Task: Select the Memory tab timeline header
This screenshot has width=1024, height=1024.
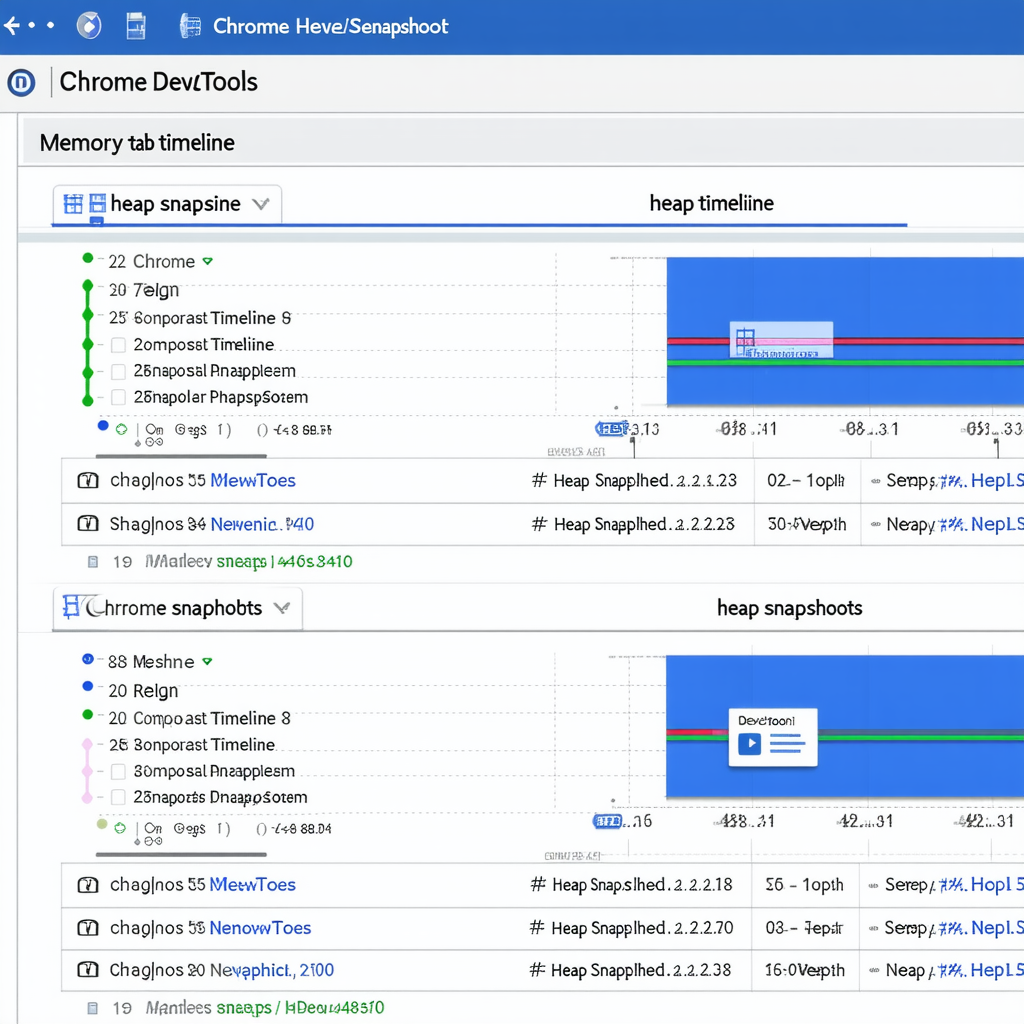Action: 136,142
